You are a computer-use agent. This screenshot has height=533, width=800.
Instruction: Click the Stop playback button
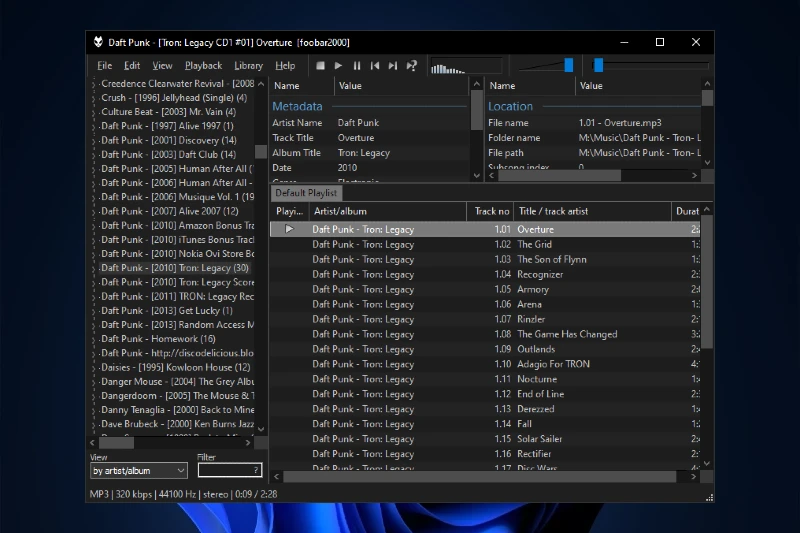[x=320, y=66]
